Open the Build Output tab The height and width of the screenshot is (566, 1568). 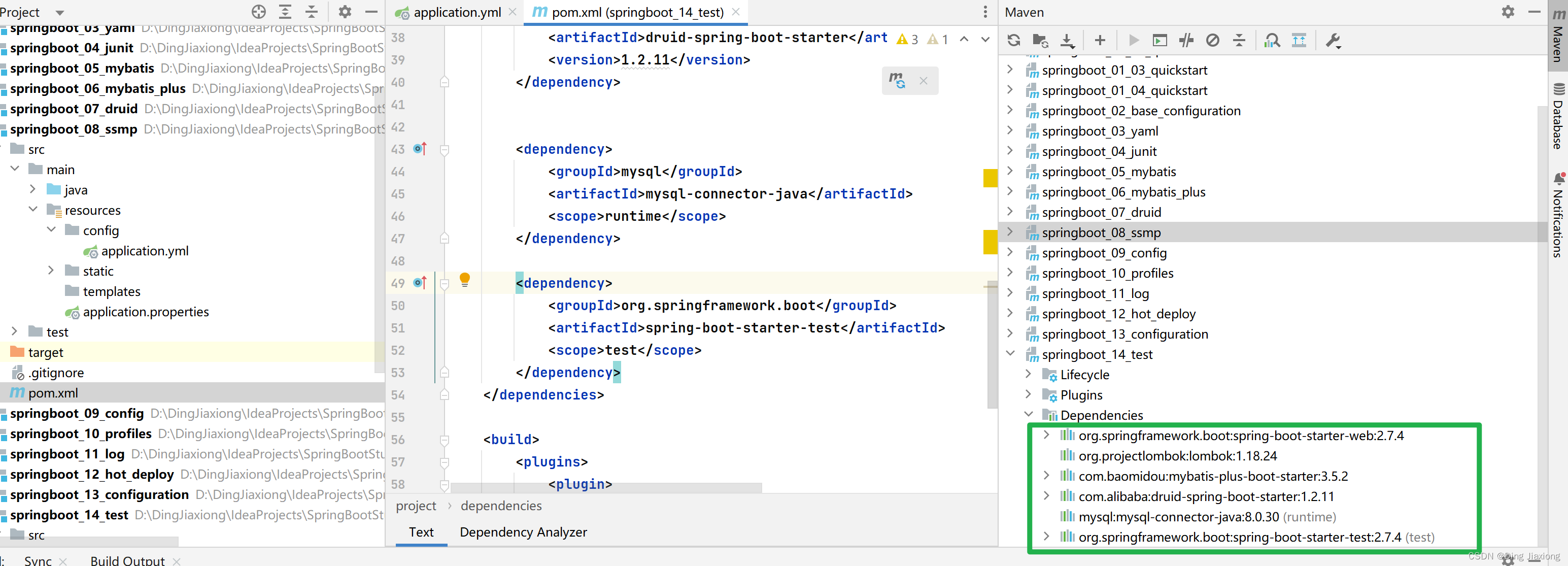pyautogui.click(x=127, y=560)
